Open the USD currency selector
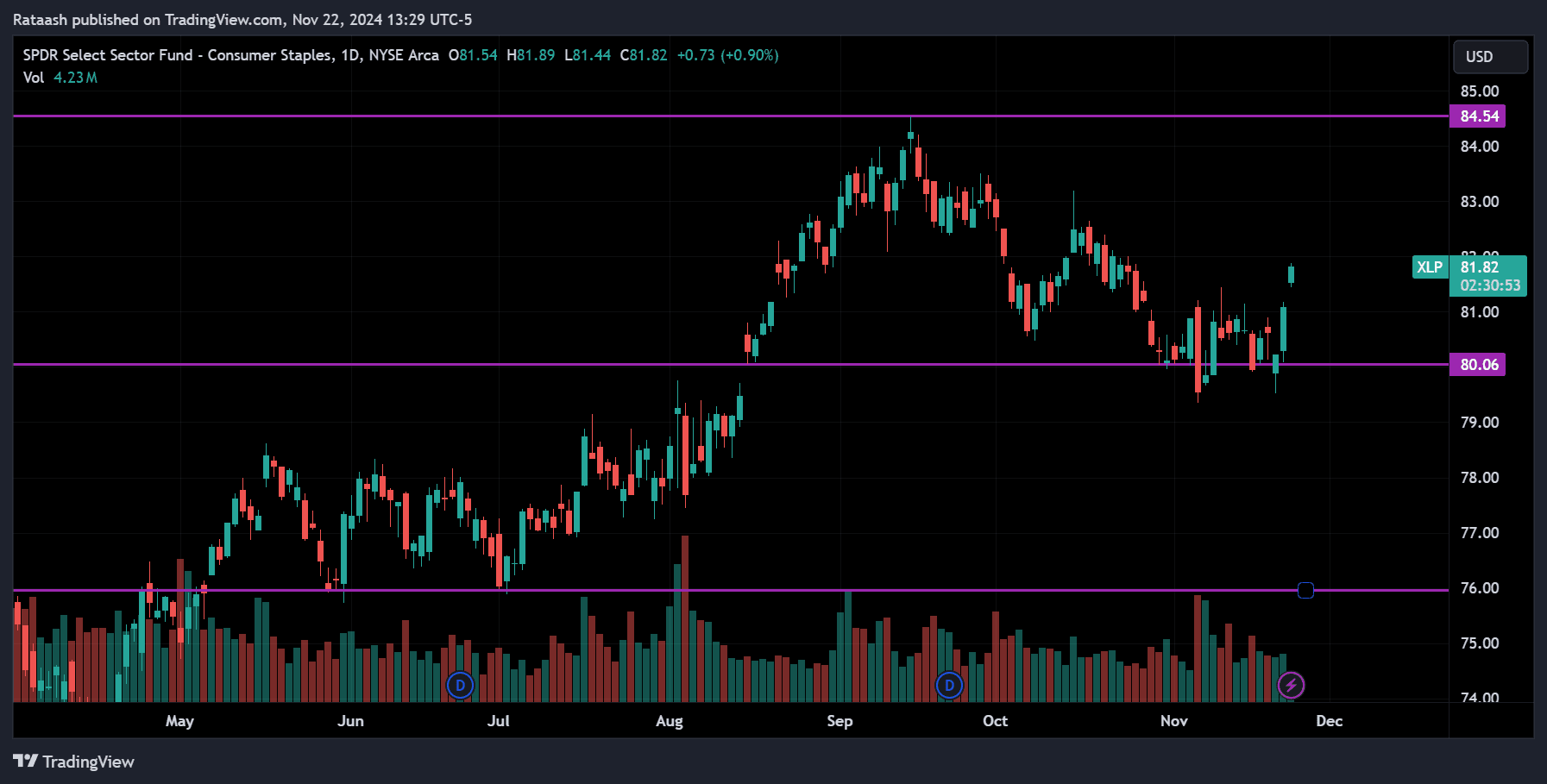The height and width of the screenshot is (784, 1547). pos(1490,57)
